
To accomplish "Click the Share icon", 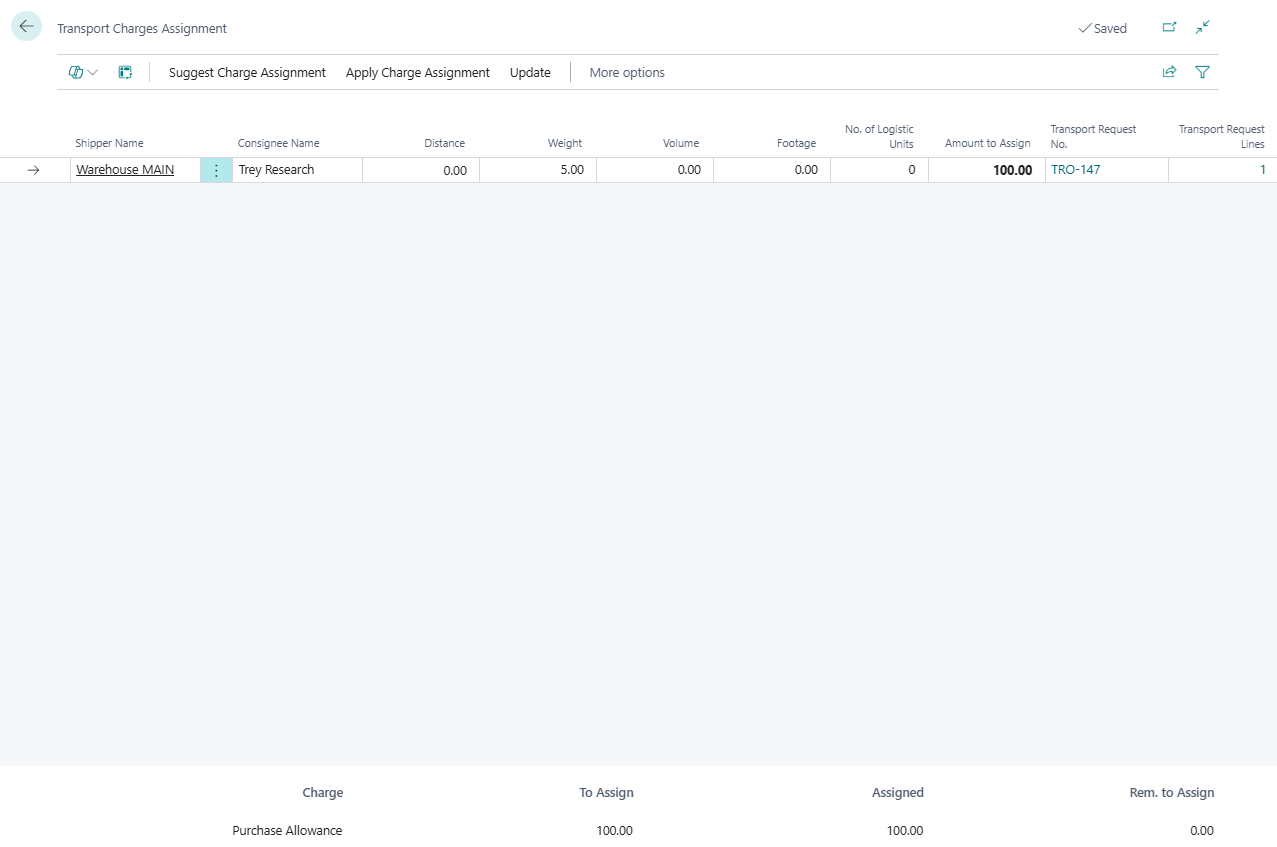I will click(x=1169, y=73).
